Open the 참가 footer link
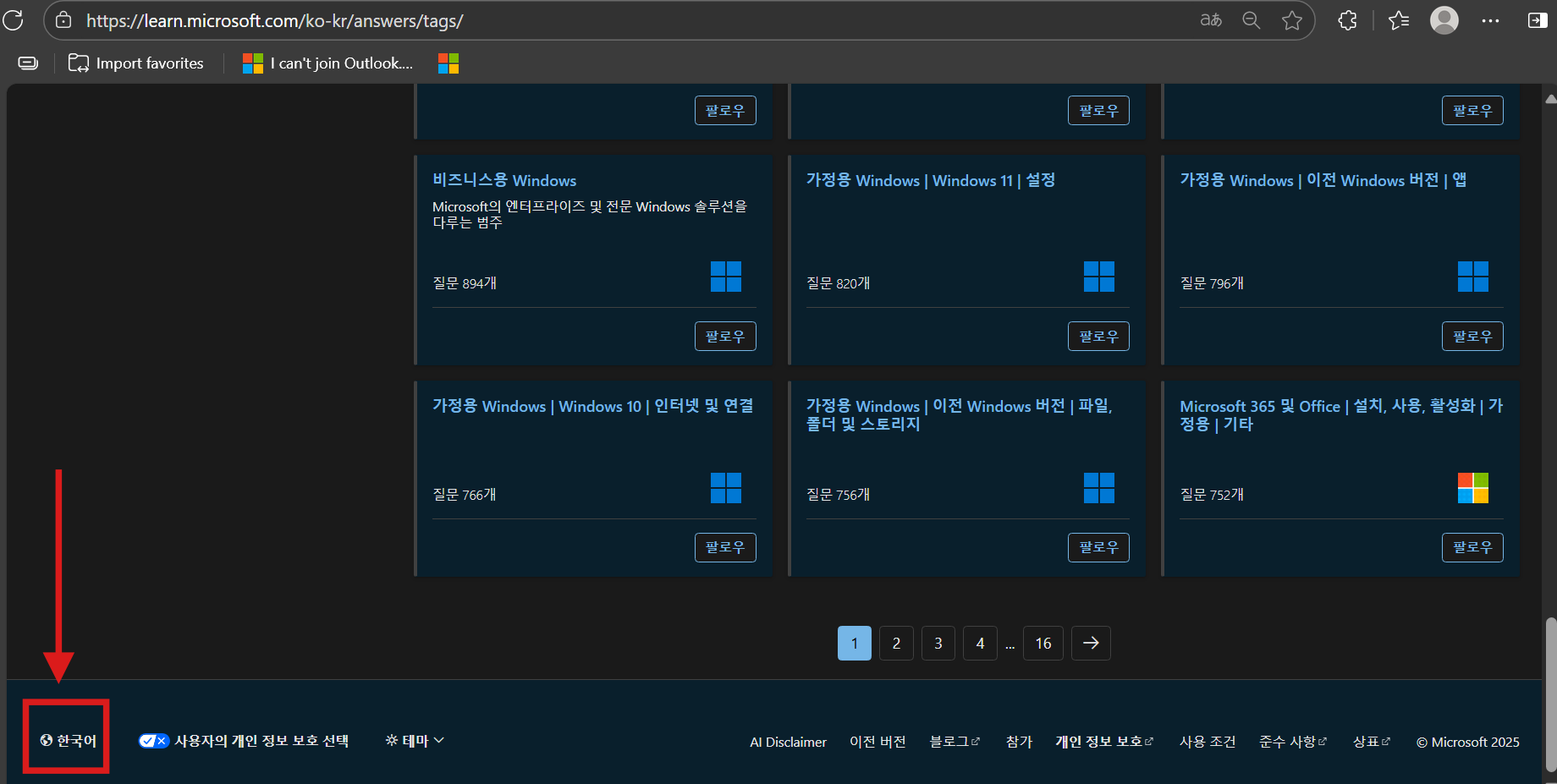 [x=1019, y=742]
